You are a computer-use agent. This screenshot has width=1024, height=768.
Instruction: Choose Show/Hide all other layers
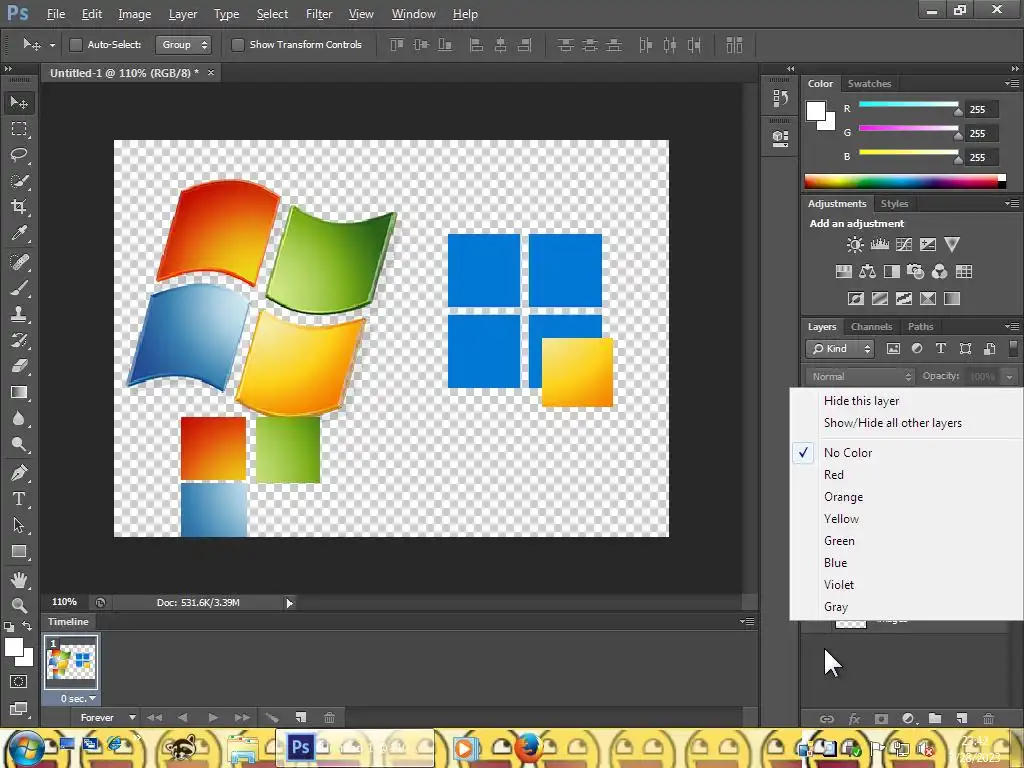[x=893, y=423]
